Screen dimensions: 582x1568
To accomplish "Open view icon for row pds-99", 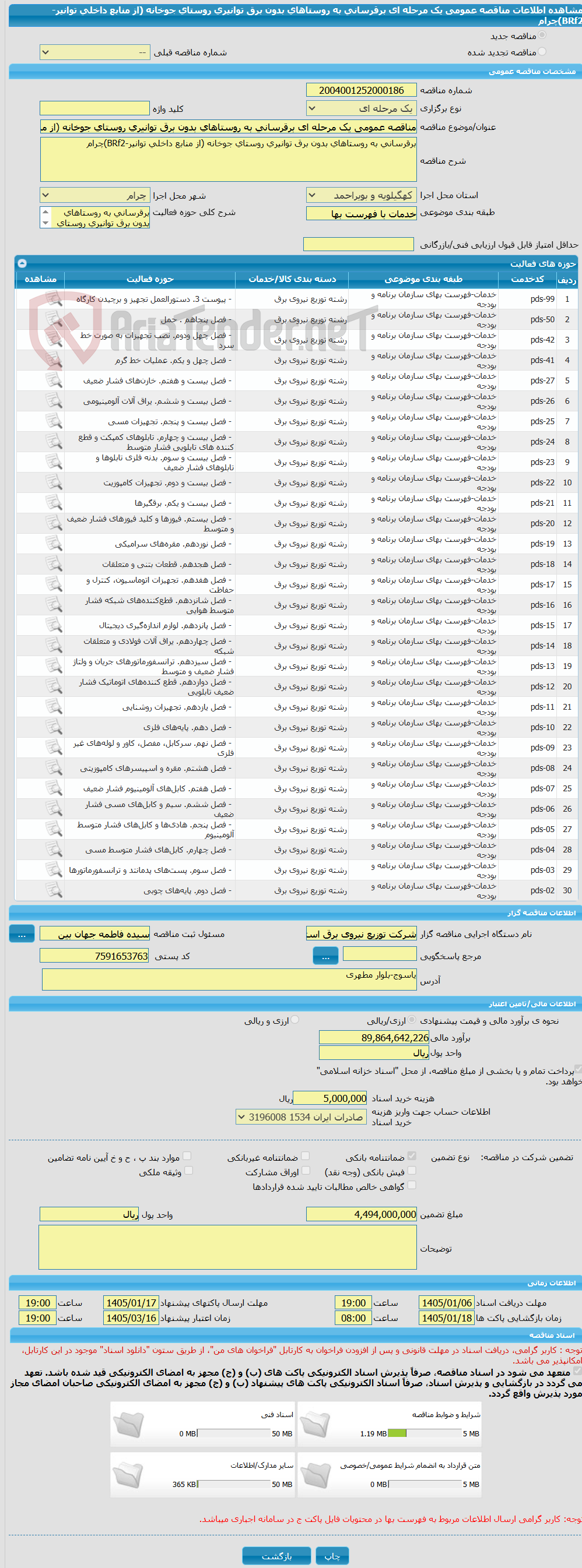I will click(x=54, y=299).
